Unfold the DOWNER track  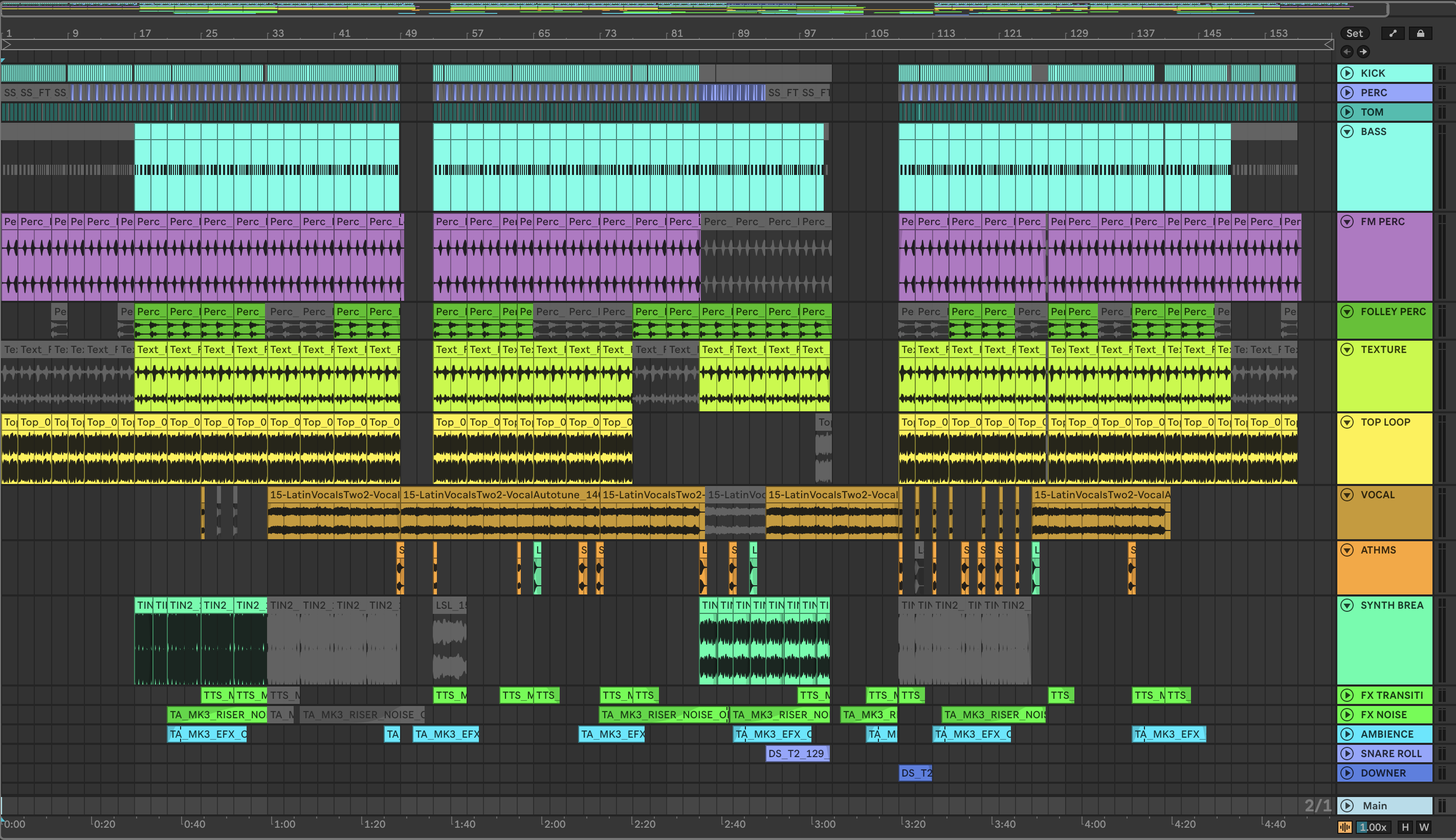click(x=1347, y=773)
